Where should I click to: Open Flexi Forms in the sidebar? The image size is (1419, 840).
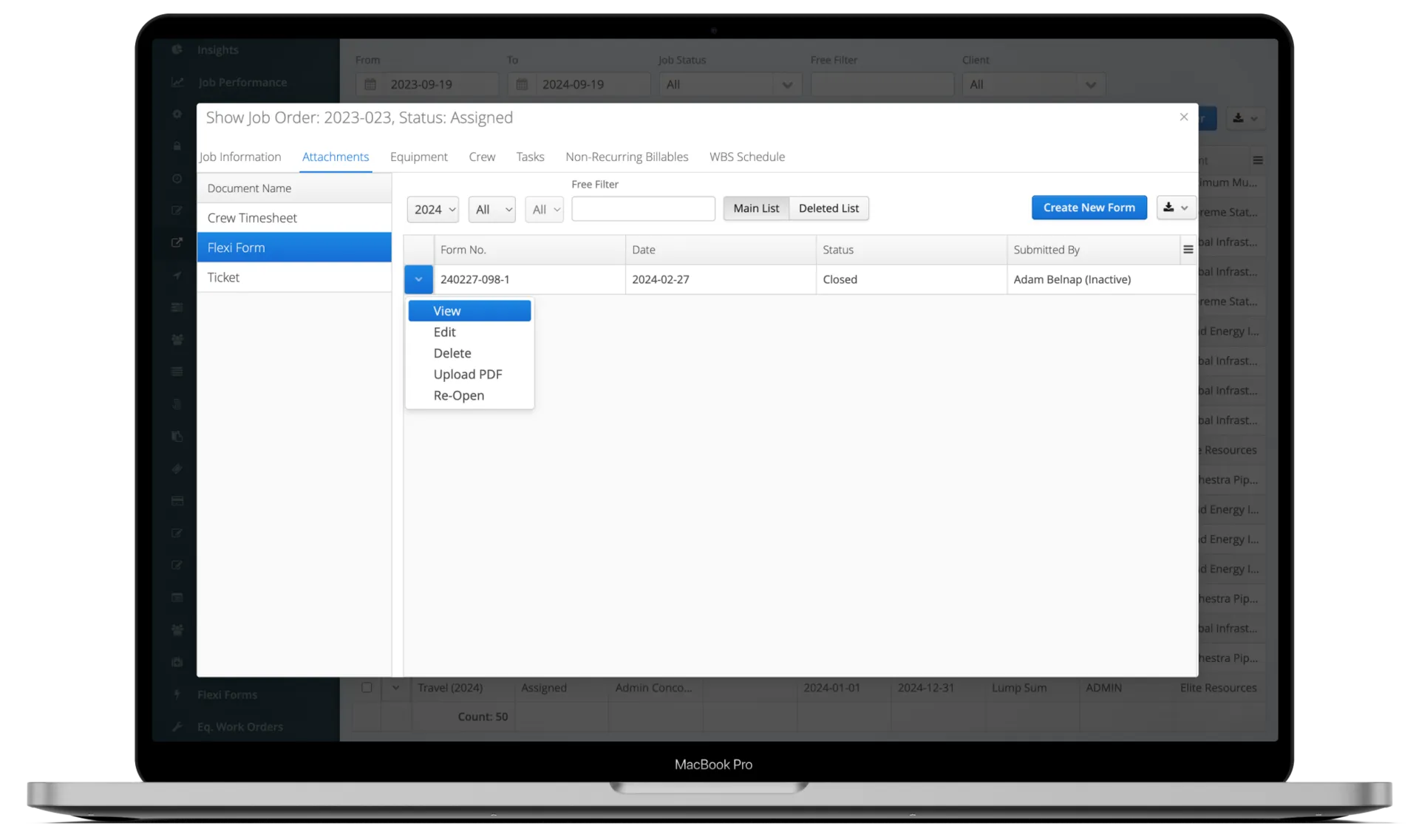[227, 694]
